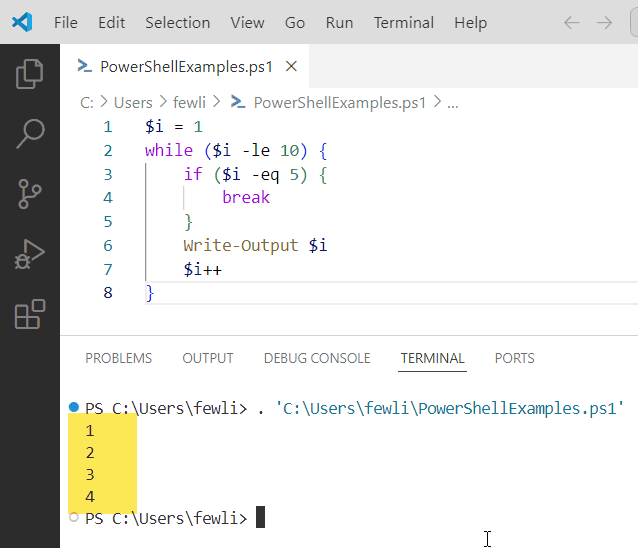Expand the PowerShellExamples.ps1 breadcrumb item

click(340, 102)
